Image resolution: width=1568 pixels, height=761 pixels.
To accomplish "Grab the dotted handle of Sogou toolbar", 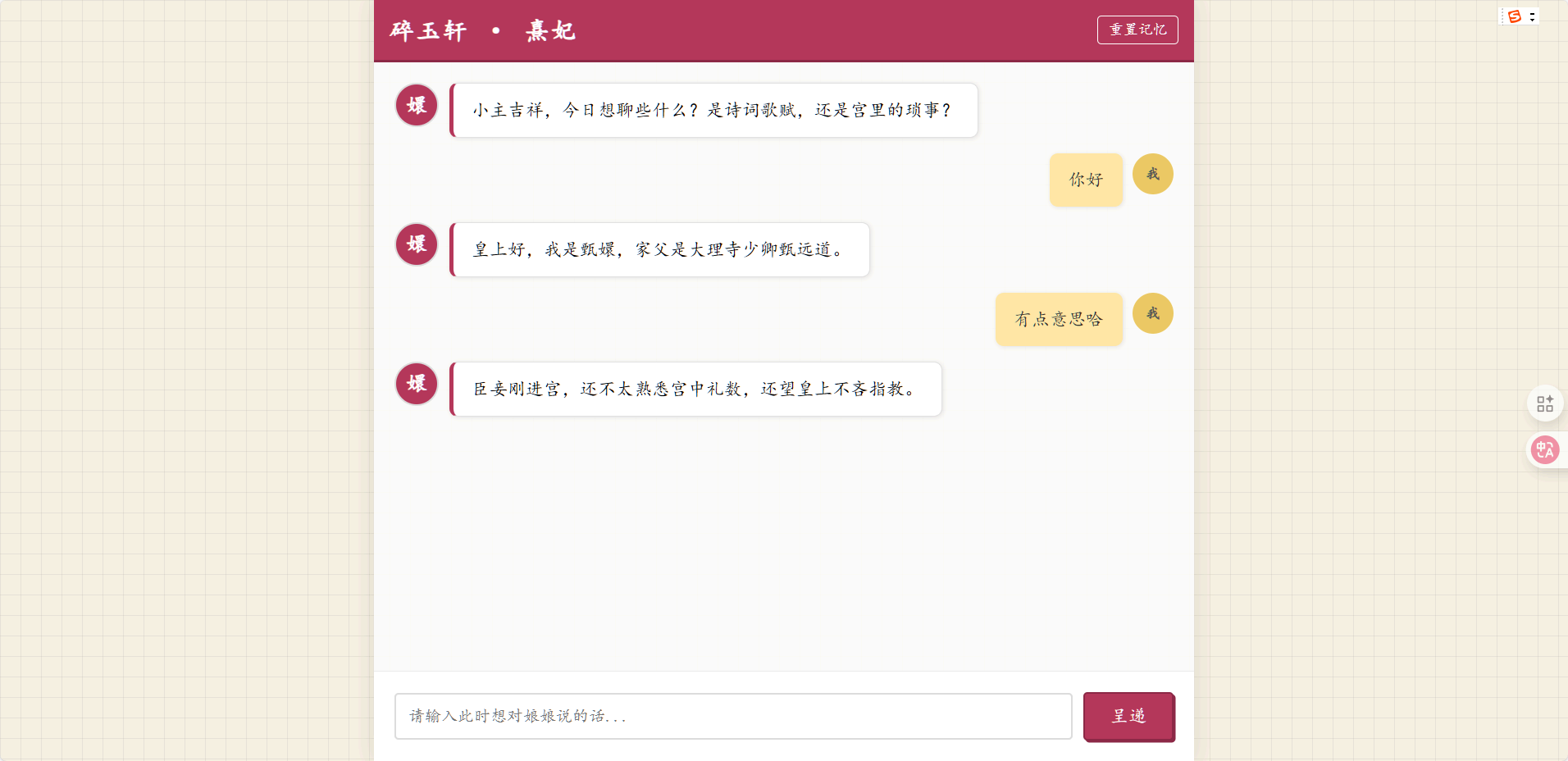I will 1502,16.
